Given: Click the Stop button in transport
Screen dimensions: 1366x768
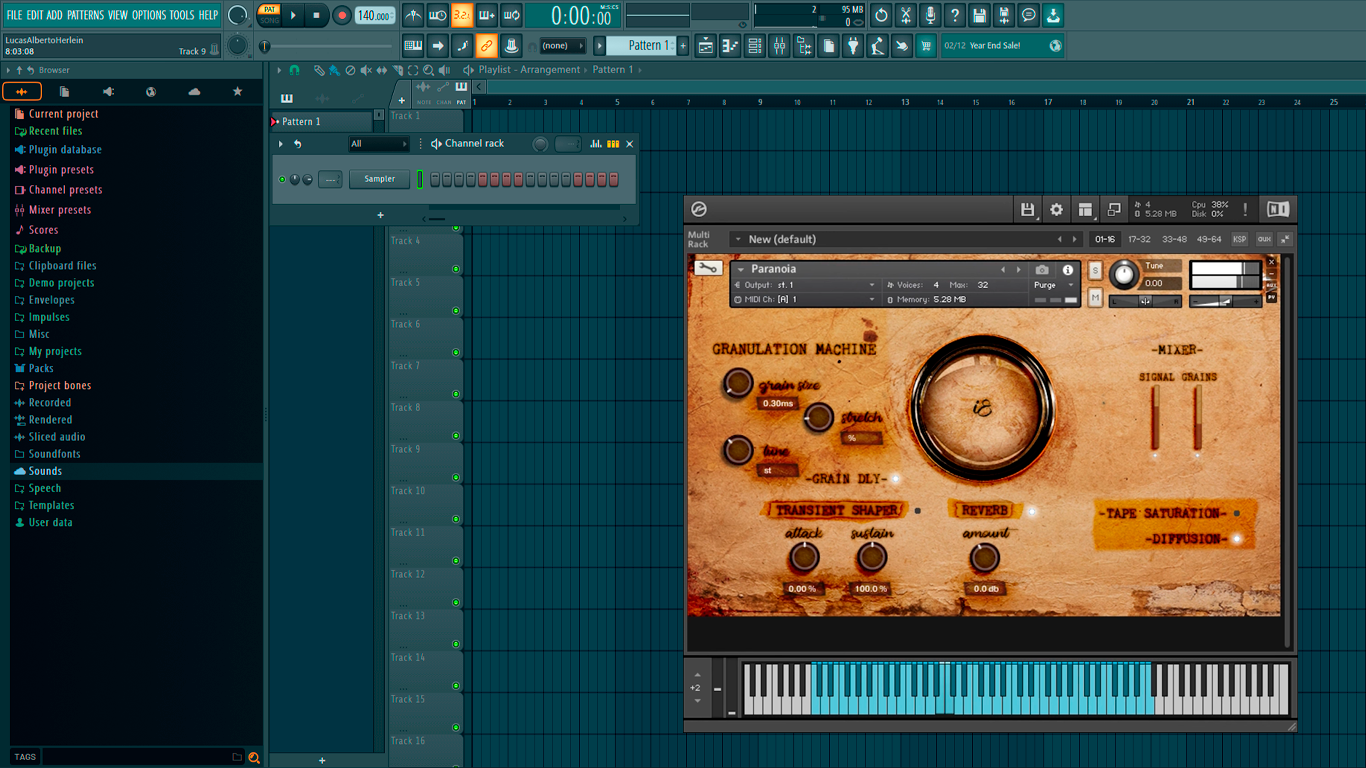Looking at the screenshot, I should 316,16.
